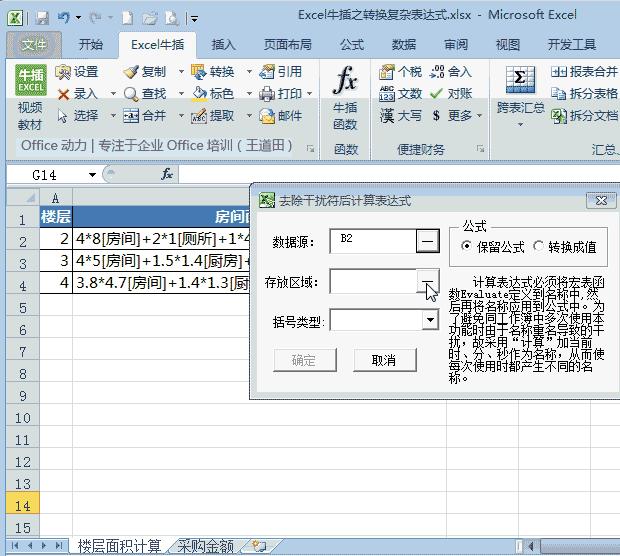
Task: Click the next sheet navigation arrow
Action: (44, 546)
